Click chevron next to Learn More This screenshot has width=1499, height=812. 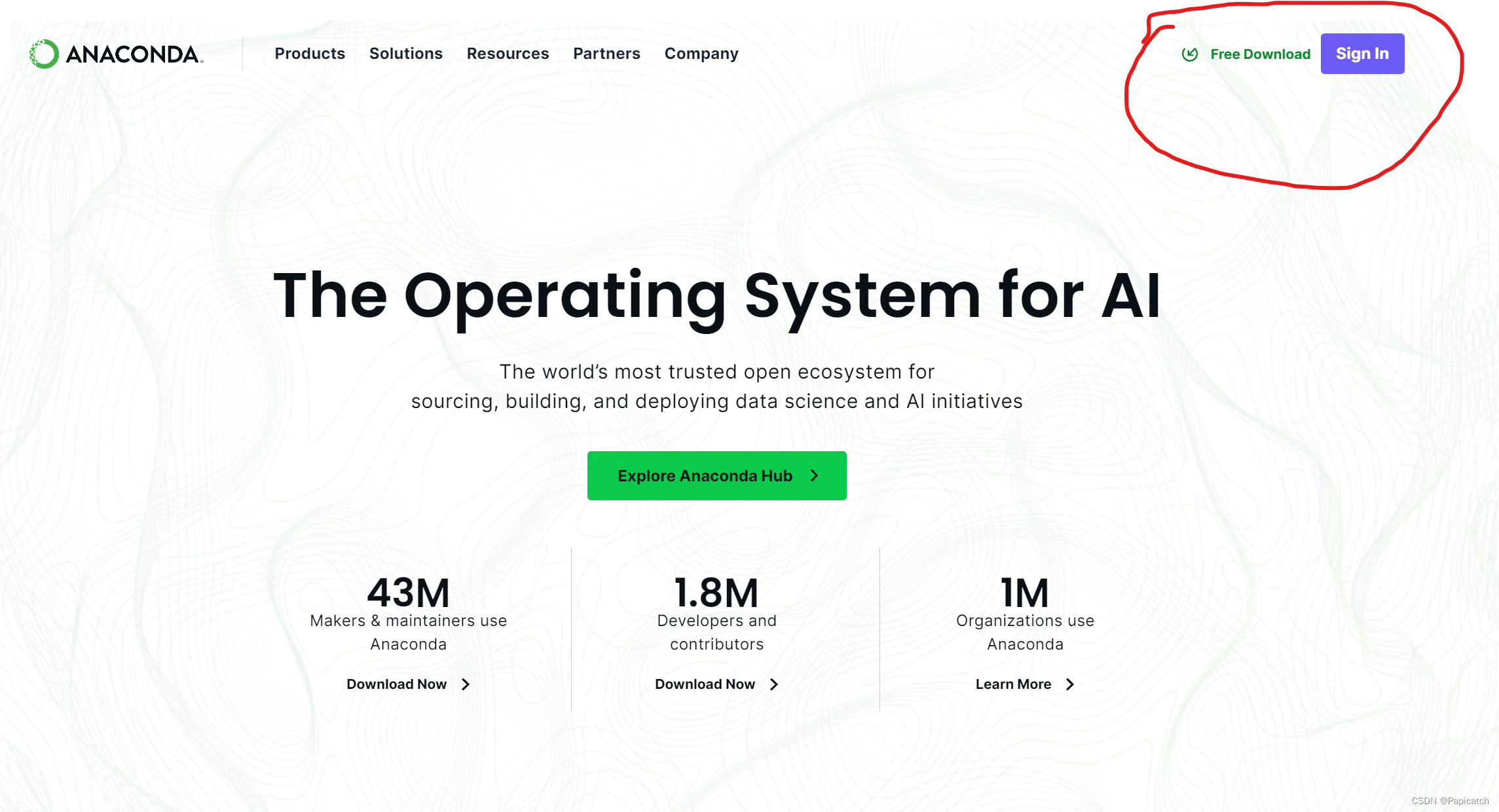(1070, 684)
